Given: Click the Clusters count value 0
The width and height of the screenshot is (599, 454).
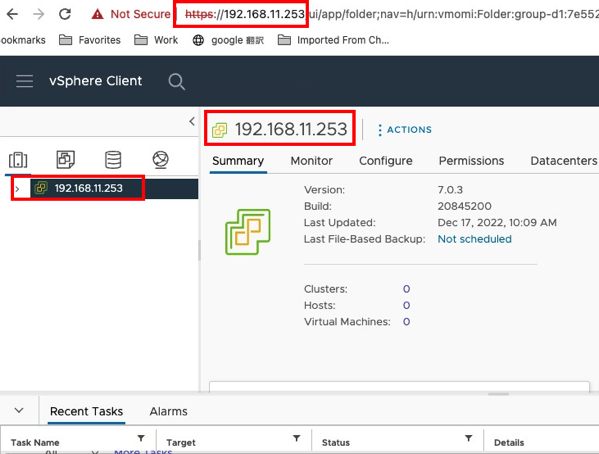Looking at the screenshot, I should pos(406,289).
